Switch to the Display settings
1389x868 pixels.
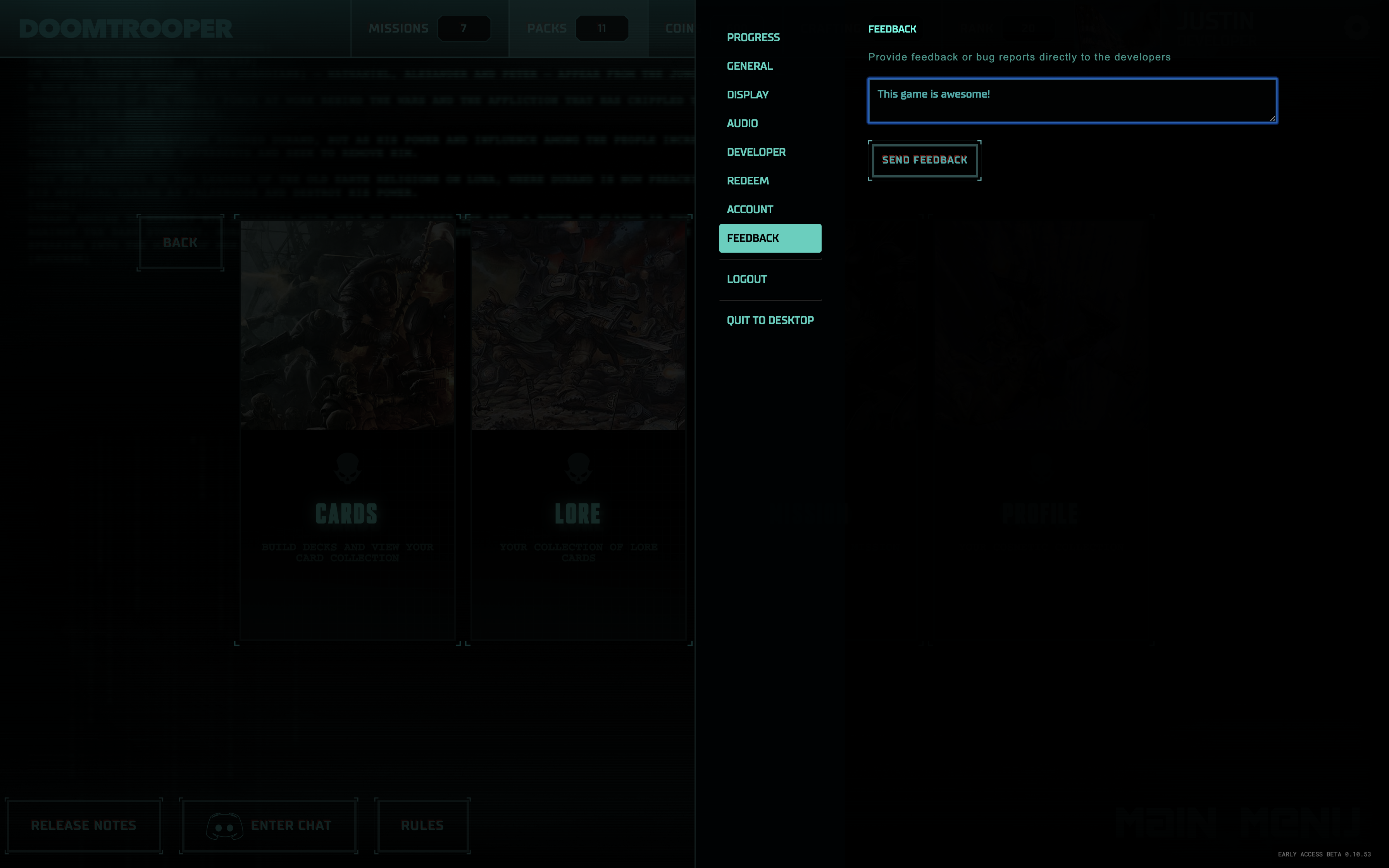[770, 95]
